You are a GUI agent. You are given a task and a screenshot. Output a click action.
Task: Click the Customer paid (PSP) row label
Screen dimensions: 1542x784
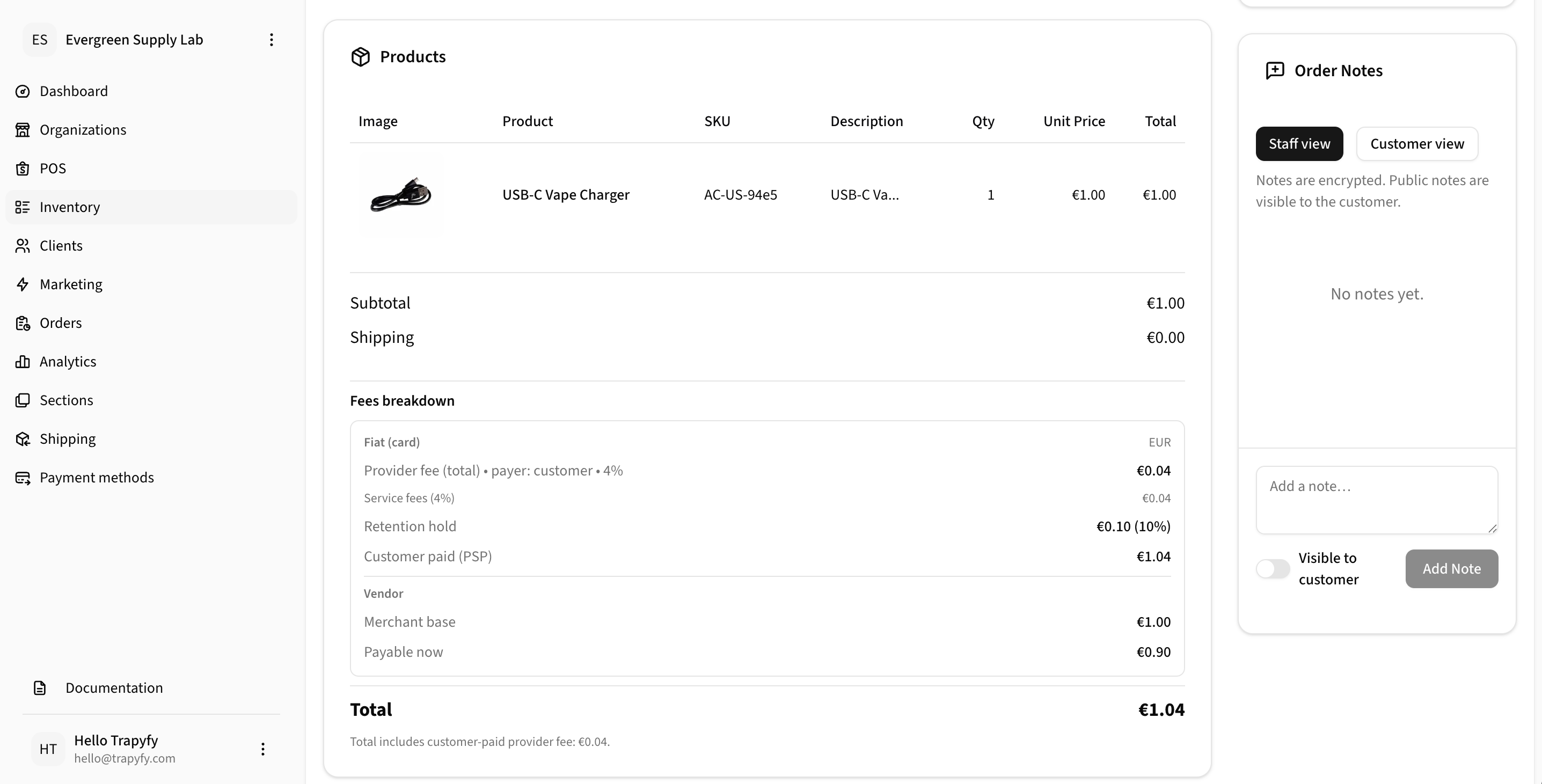tap(427, 556)
